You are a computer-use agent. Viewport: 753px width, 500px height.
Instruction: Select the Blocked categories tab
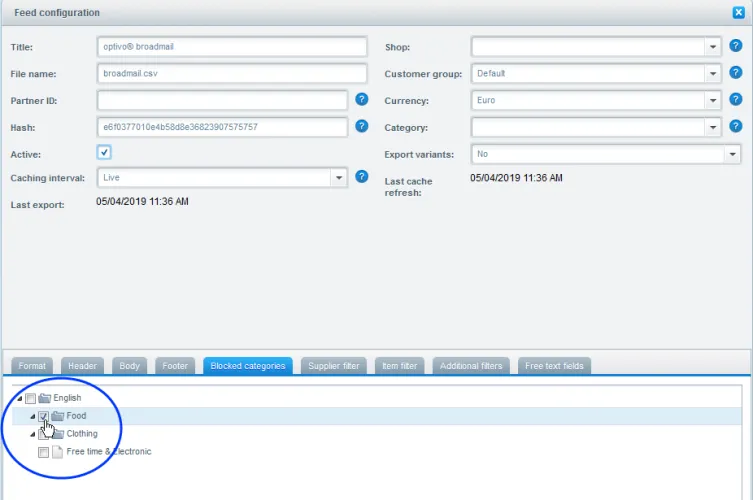pos(248,366)
